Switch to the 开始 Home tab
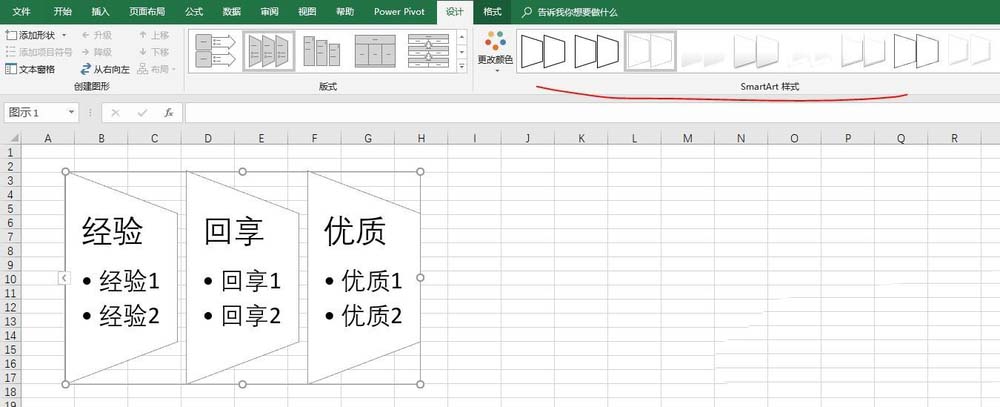The height and width of the screenshot is (407, 1000). pyautogui.click(x=62, y=11)
